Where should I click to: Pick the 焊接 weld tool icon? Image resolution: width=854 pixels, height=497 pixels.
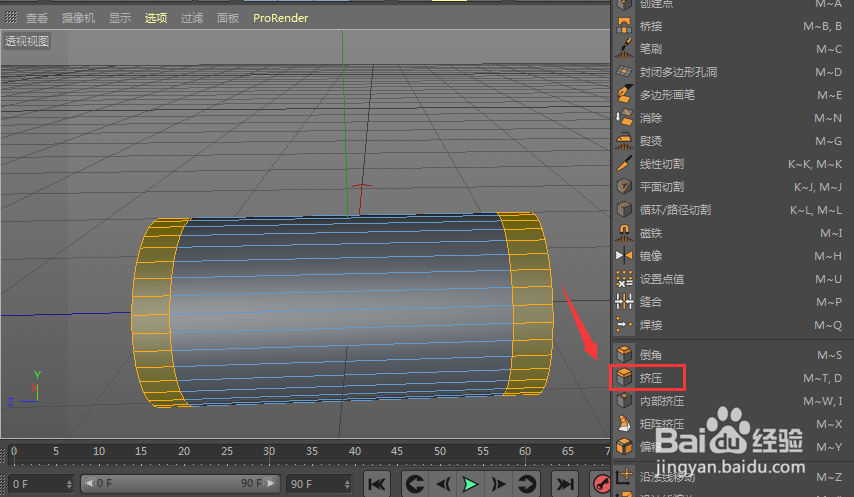tap(624, 325)
